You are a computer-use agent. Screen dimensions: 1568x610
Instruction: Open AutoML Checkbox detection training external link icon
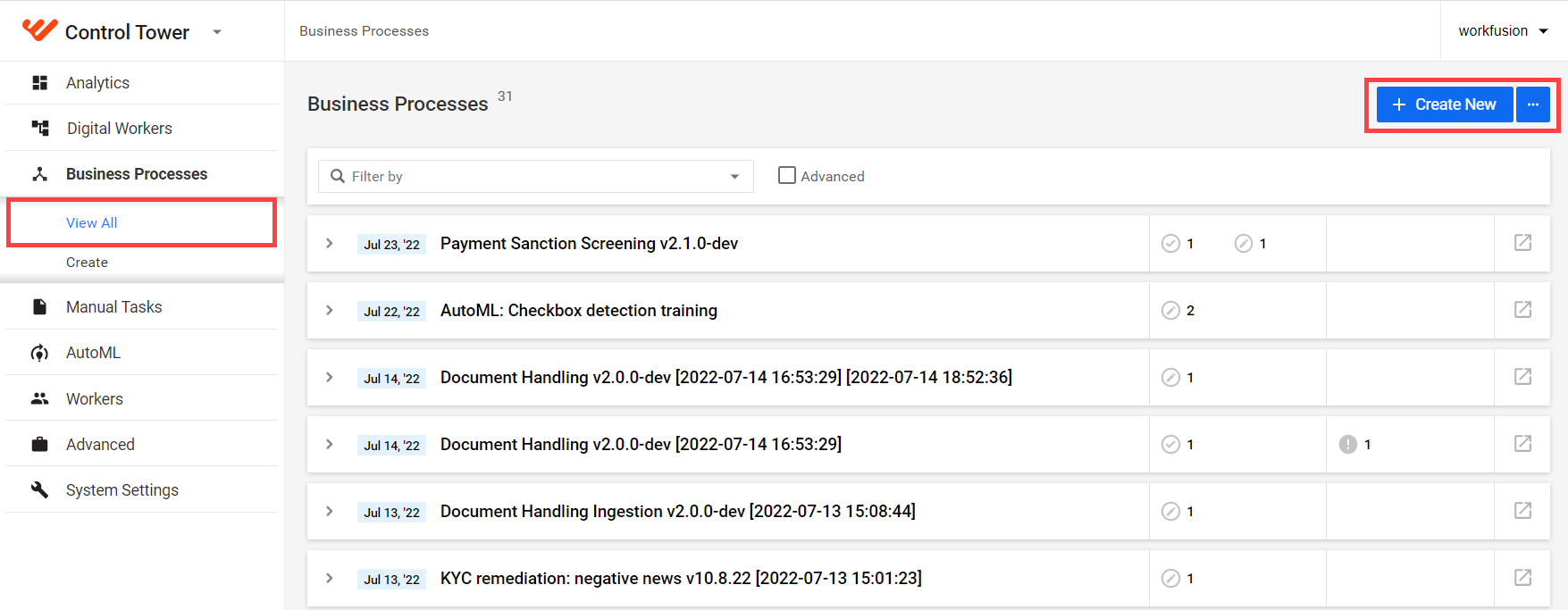(1522, 310)
